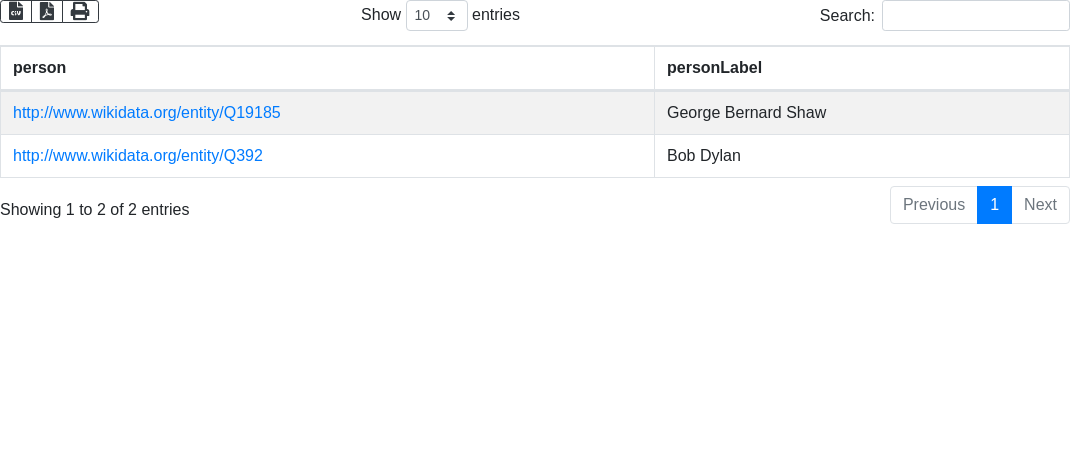Image resolution: width=1070 pixels, height=450 pixels.
Task: Sort by the person column header
Action: (x=40, y=68)
